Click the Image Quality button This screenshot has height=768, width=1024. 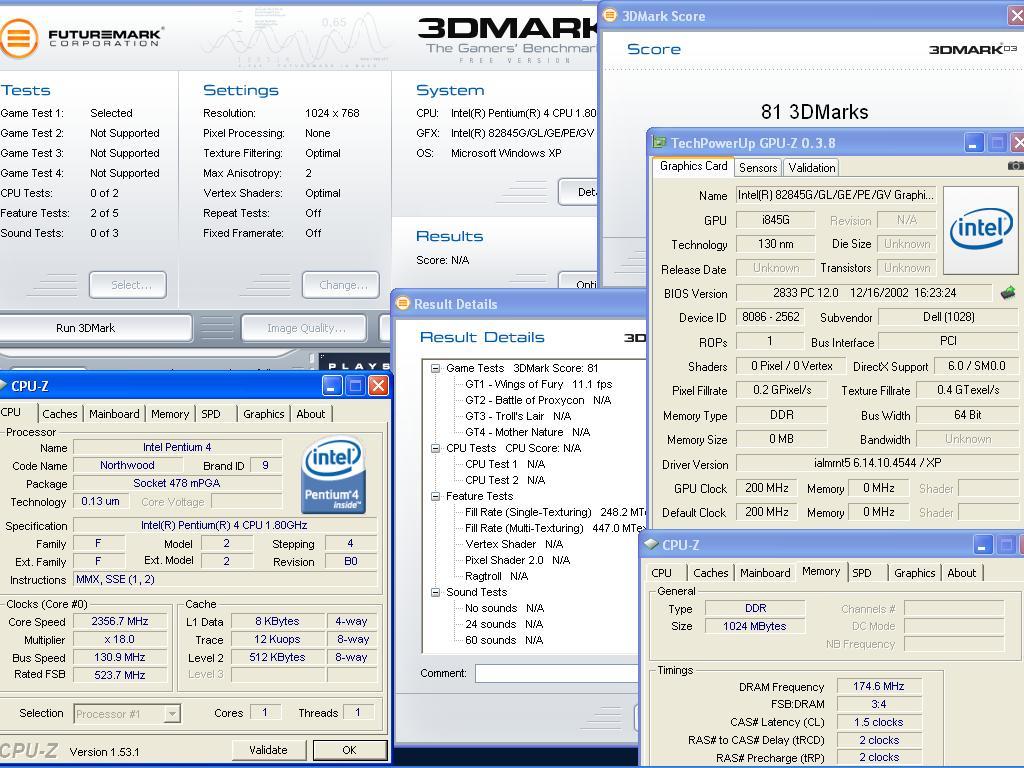[306, 328]
